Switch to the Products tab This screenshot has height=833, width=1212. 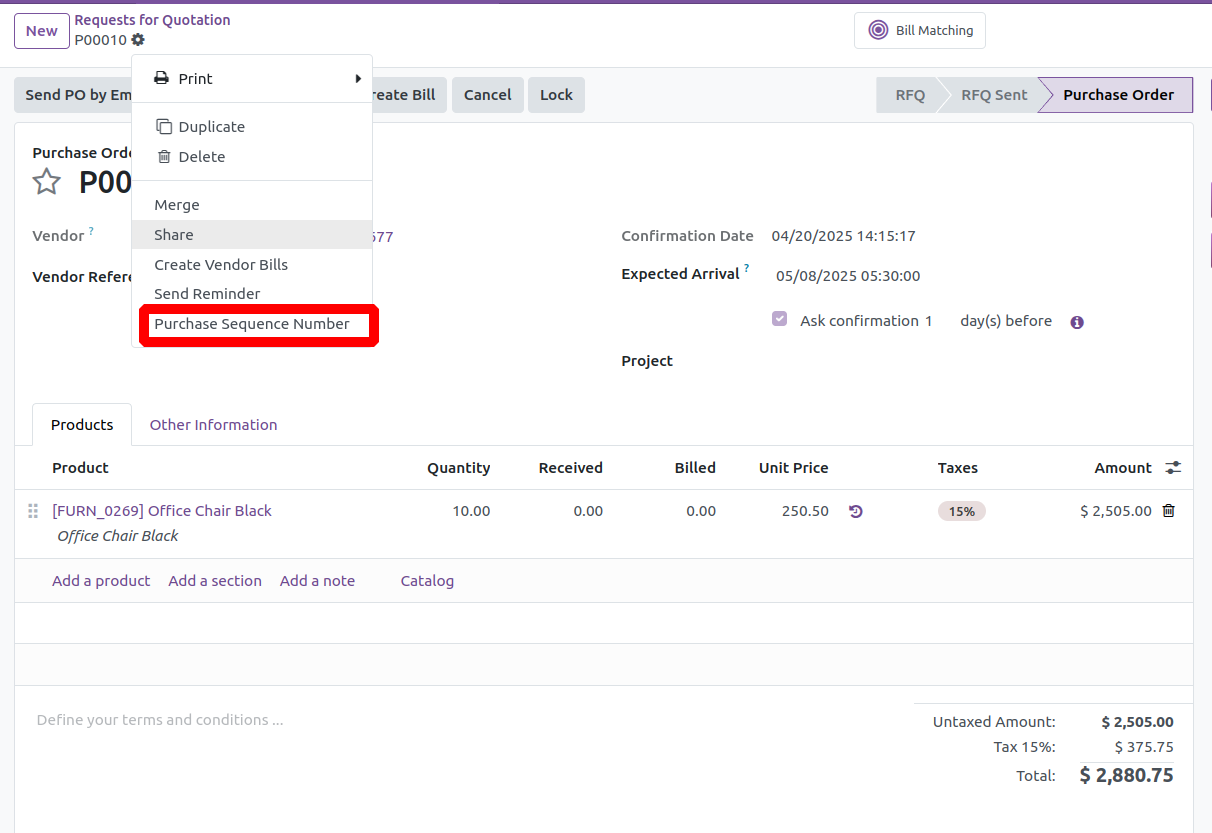click(x=82, y=425)
